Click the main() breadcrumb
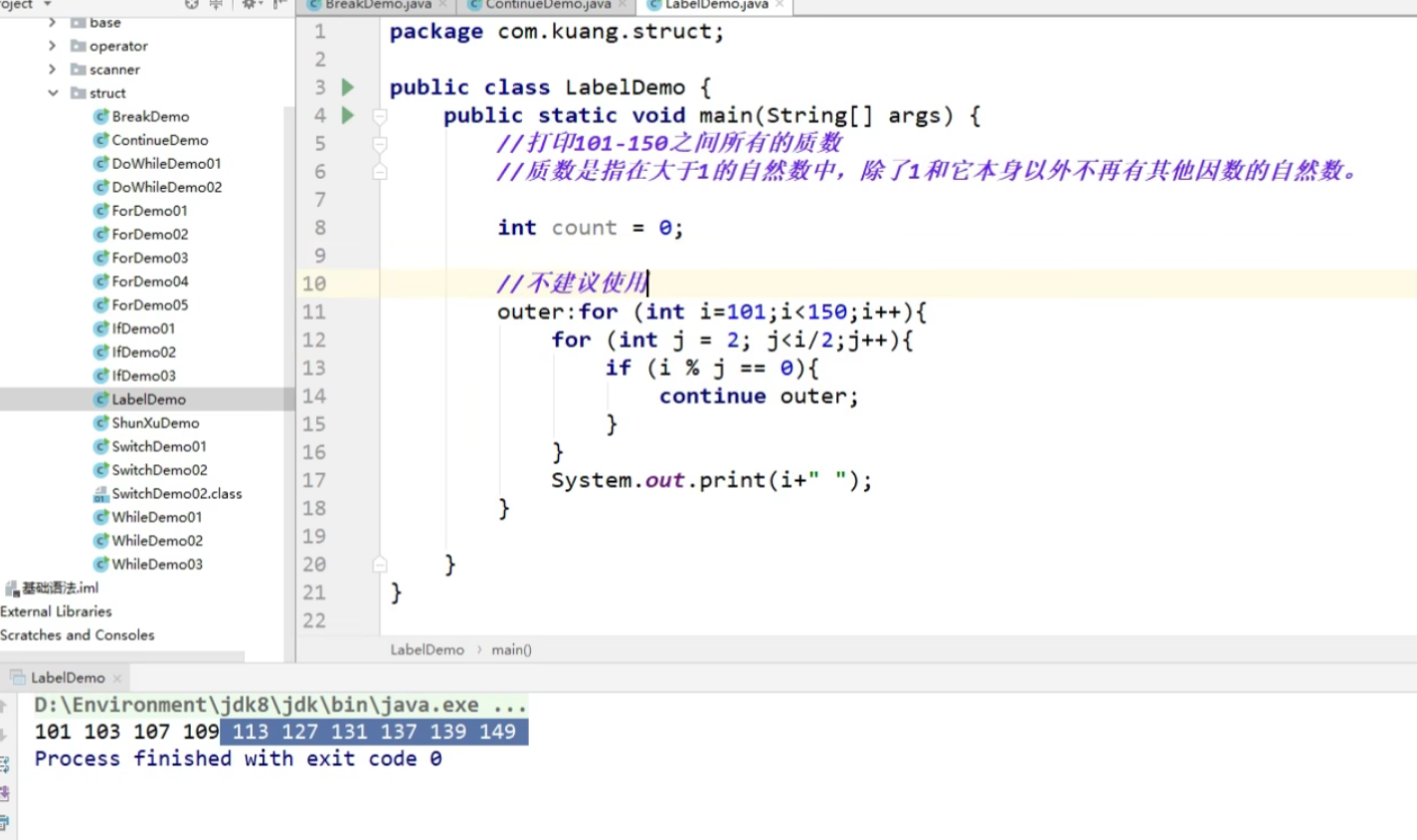The width and height of the screenshot is (1417, 840). pos(511,650)
